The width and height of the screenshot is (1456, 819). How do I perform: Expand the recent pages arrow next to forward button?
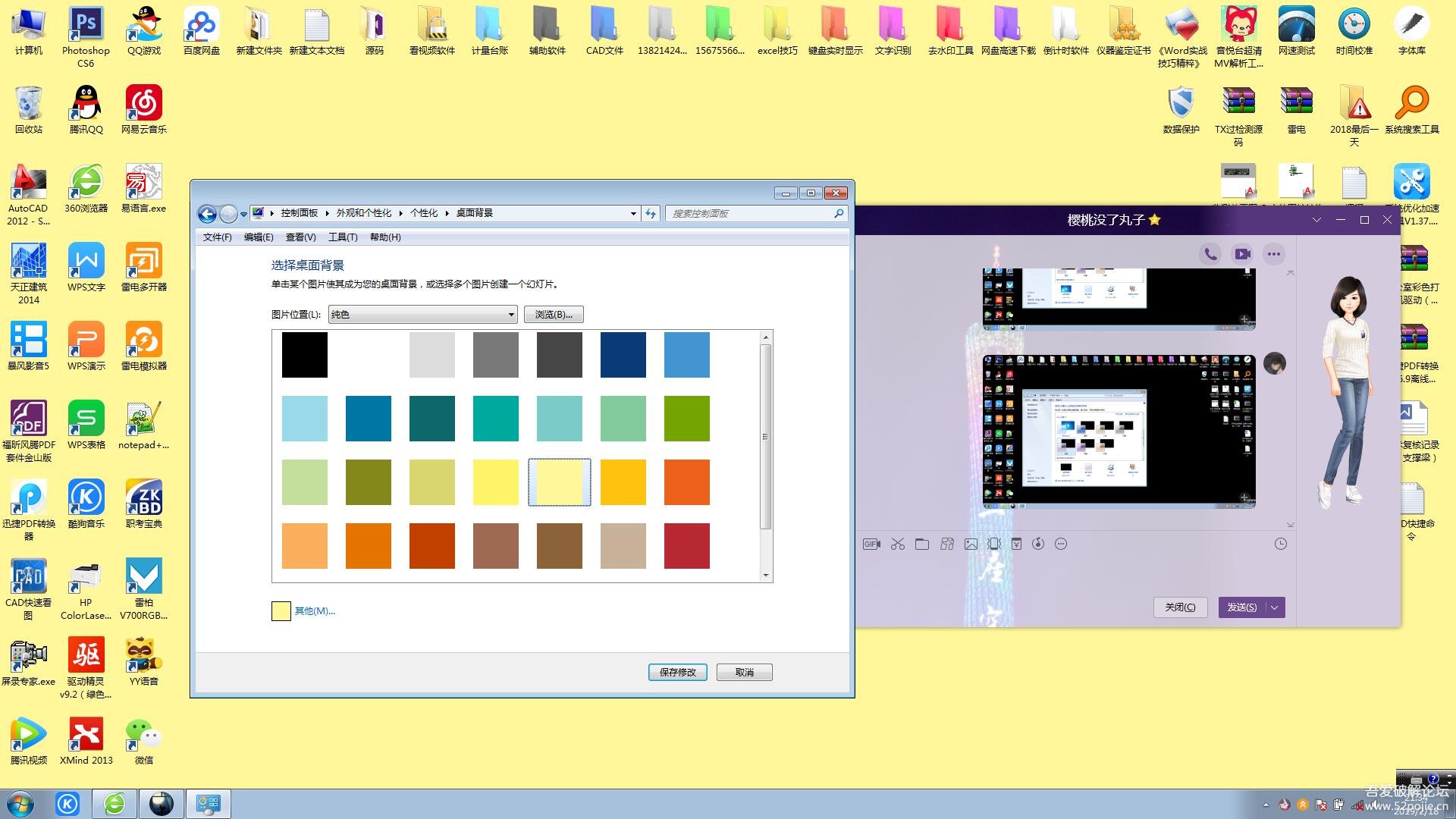pyautogui.click(x=243, y=215)
